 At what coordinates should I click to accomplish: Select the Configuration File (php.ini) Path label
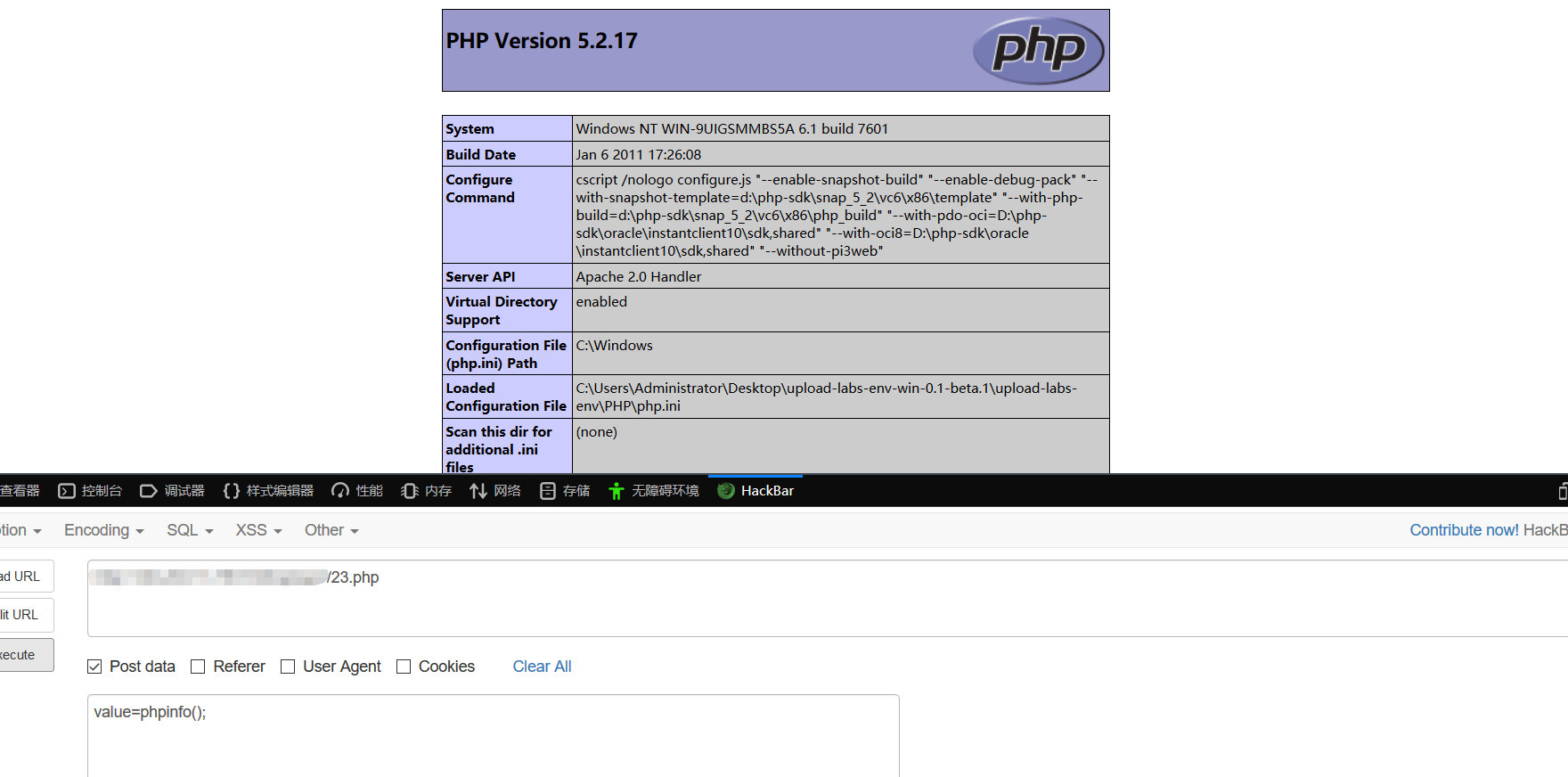pyautogui.click(x=506, y=355)
